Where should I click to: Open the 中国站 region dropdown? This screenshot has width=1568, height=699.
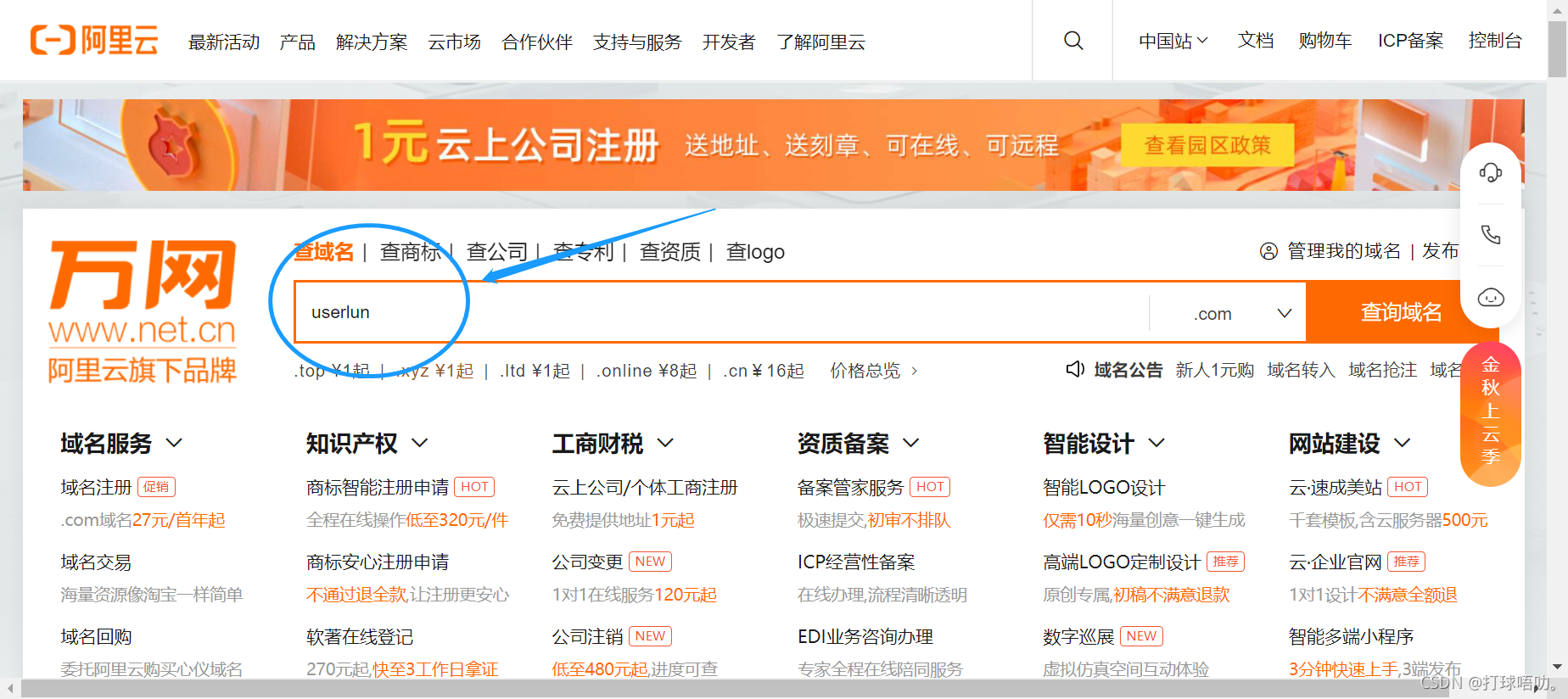1173,41
